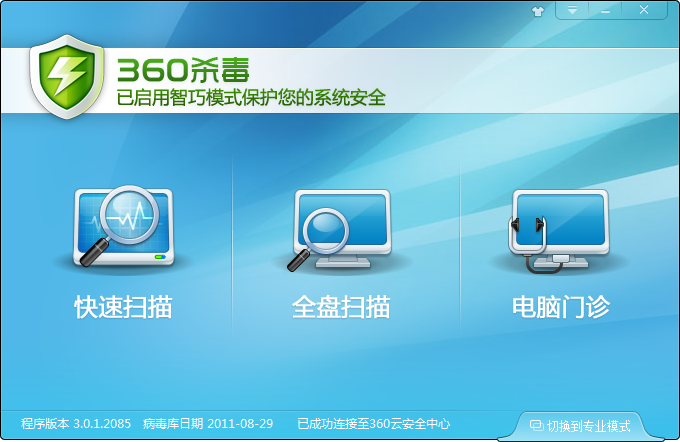Click the 360 green shield logo
This screenshot has height=442, width=680.
pos(67,76)
